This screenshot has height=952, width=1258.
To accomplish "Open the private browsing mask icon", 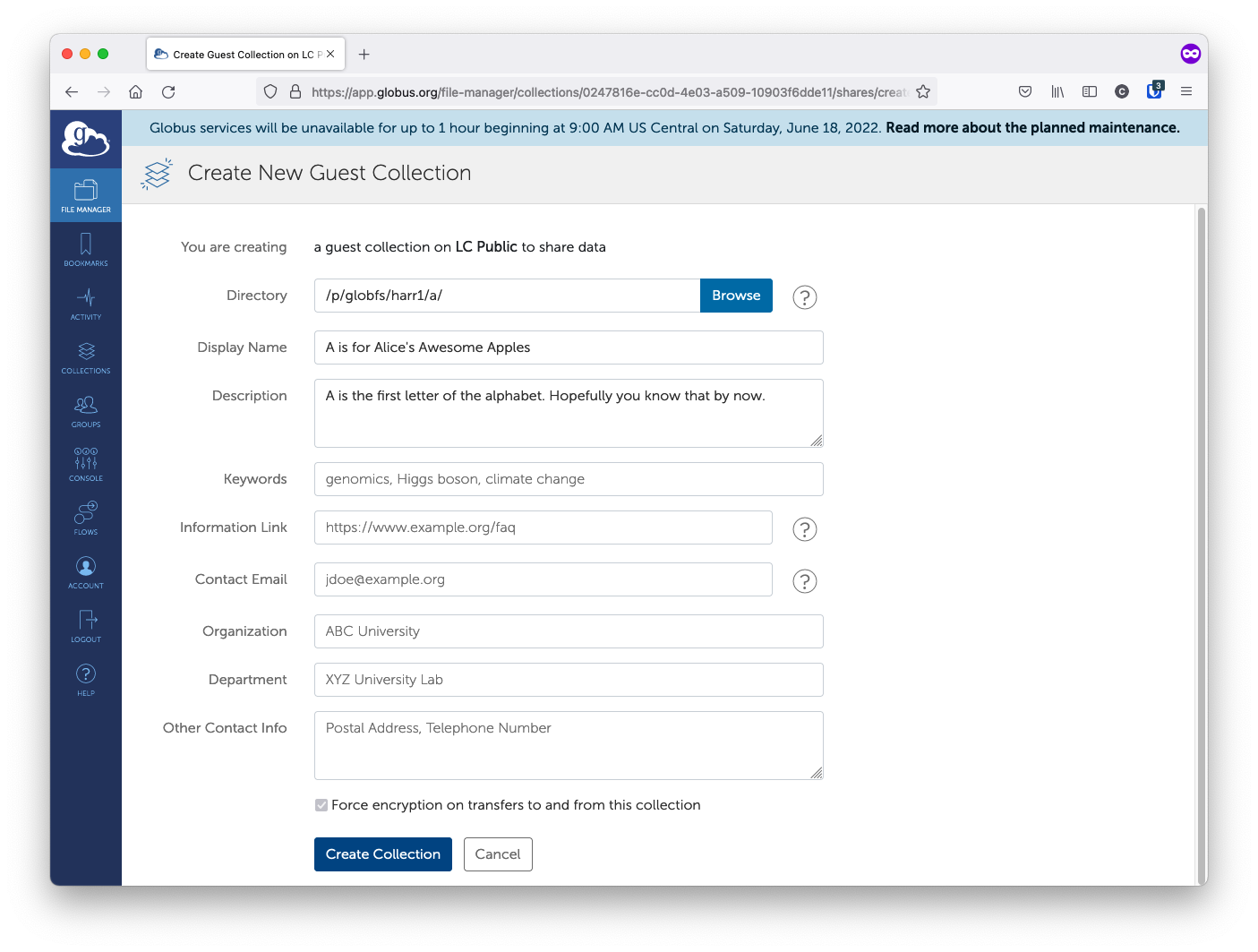I will [1190, 54].
